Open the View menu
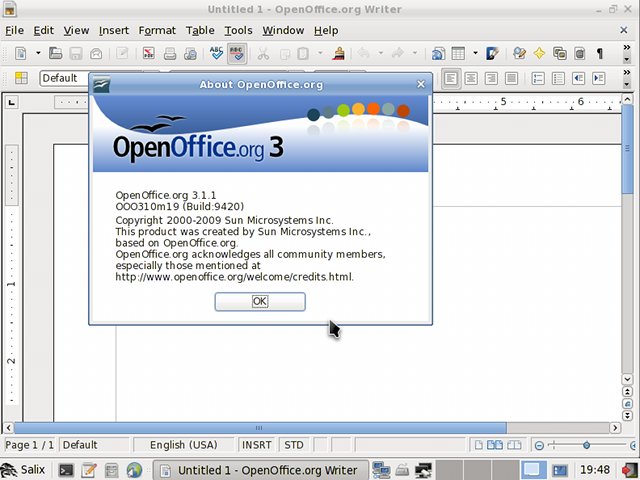Image resolution: width=640 pixels, height=480 pixels. click(76, 30)
